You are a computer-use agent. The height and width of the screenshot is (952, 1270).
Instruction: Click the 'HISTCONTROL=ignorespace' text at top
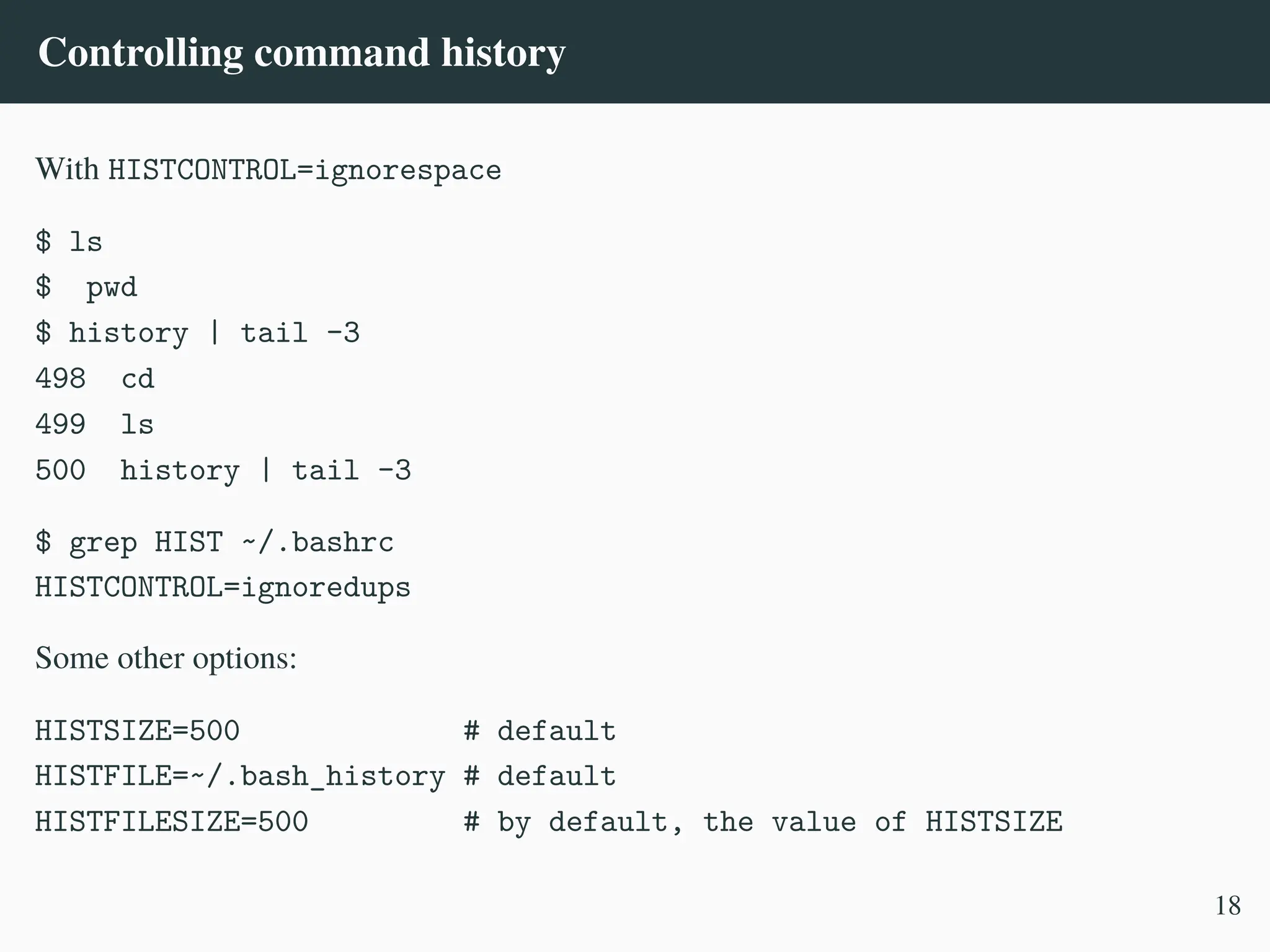[304, 170]
